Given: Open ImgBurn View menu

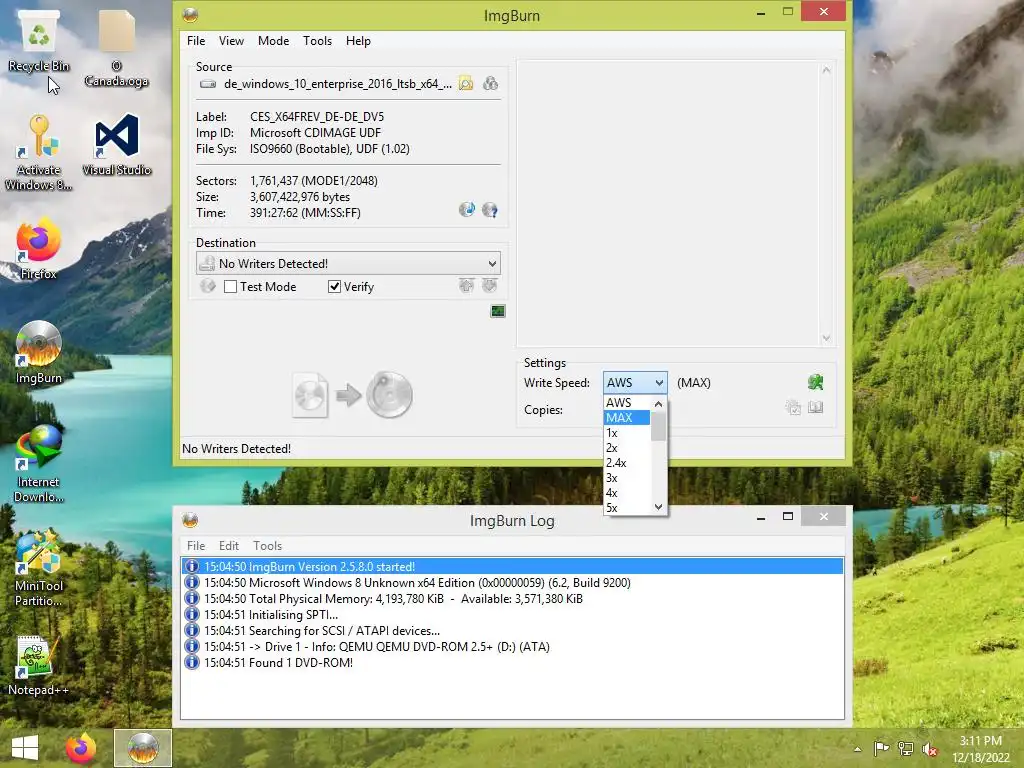Looking at the screenshot, I should [231, 40].
